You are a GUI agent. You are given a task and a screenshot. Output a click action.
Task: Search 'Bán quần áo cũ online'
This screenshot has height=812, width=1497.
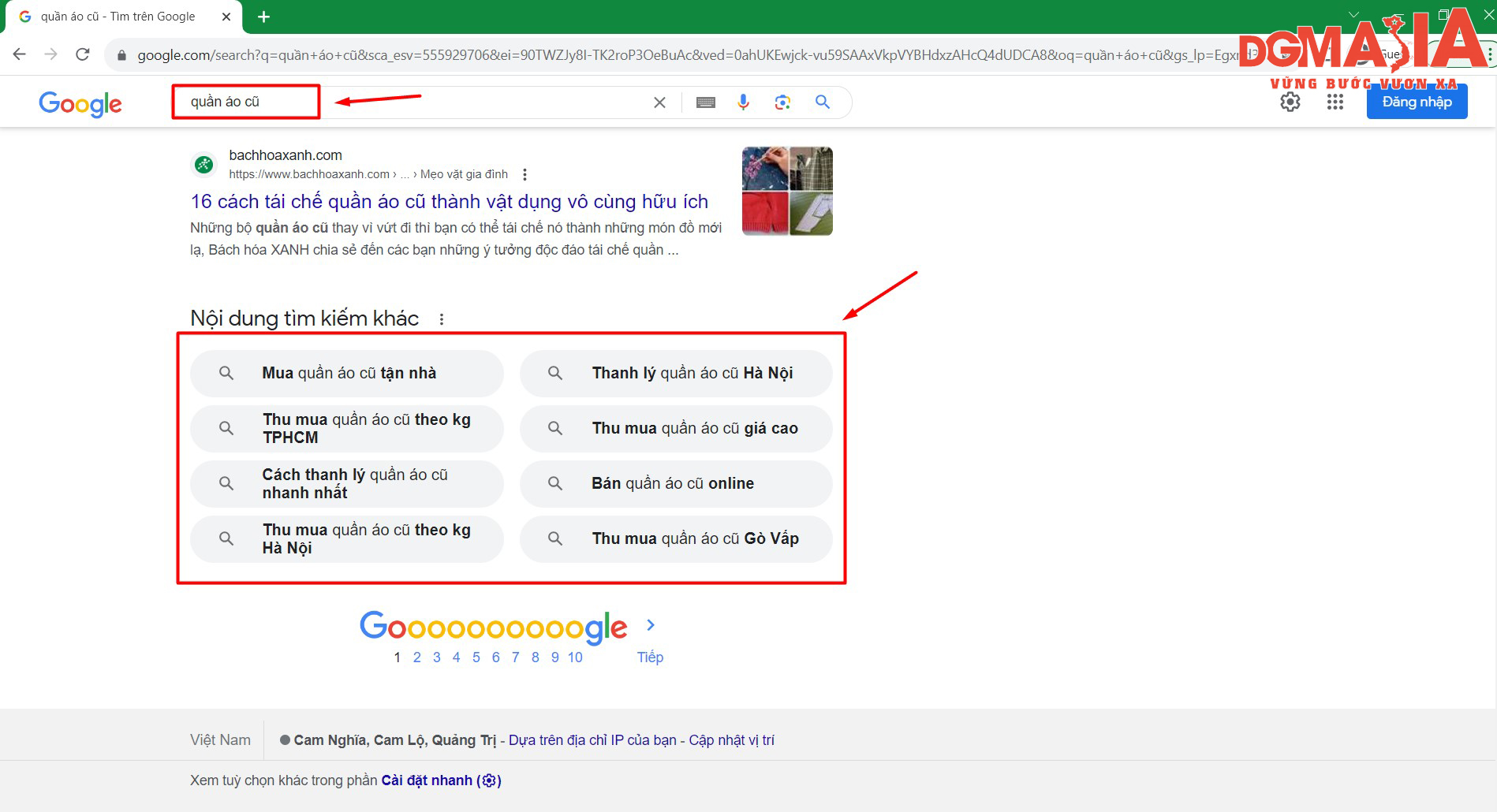[x=676, y=484]
